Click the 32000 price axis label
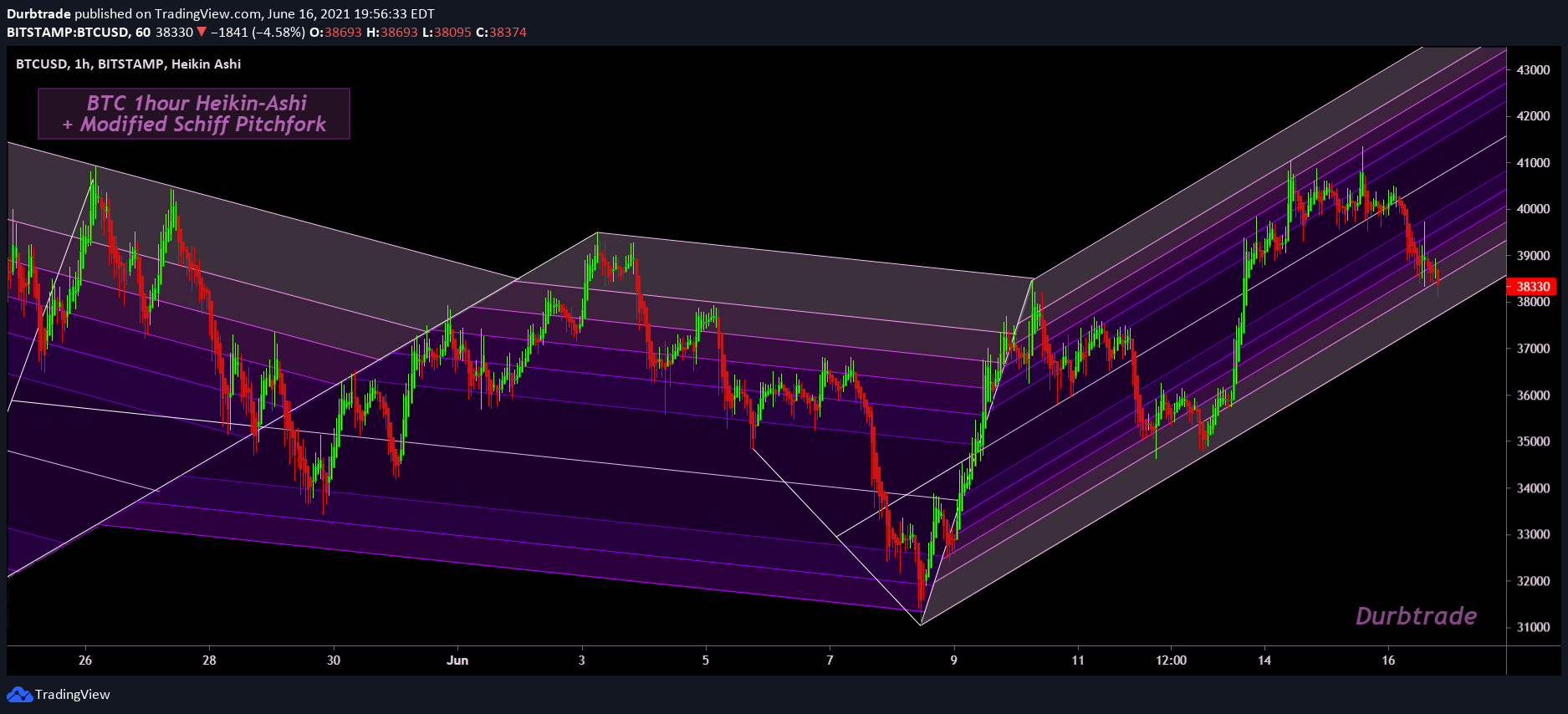The image size is (1568, 714). (x=1534, y=581)
